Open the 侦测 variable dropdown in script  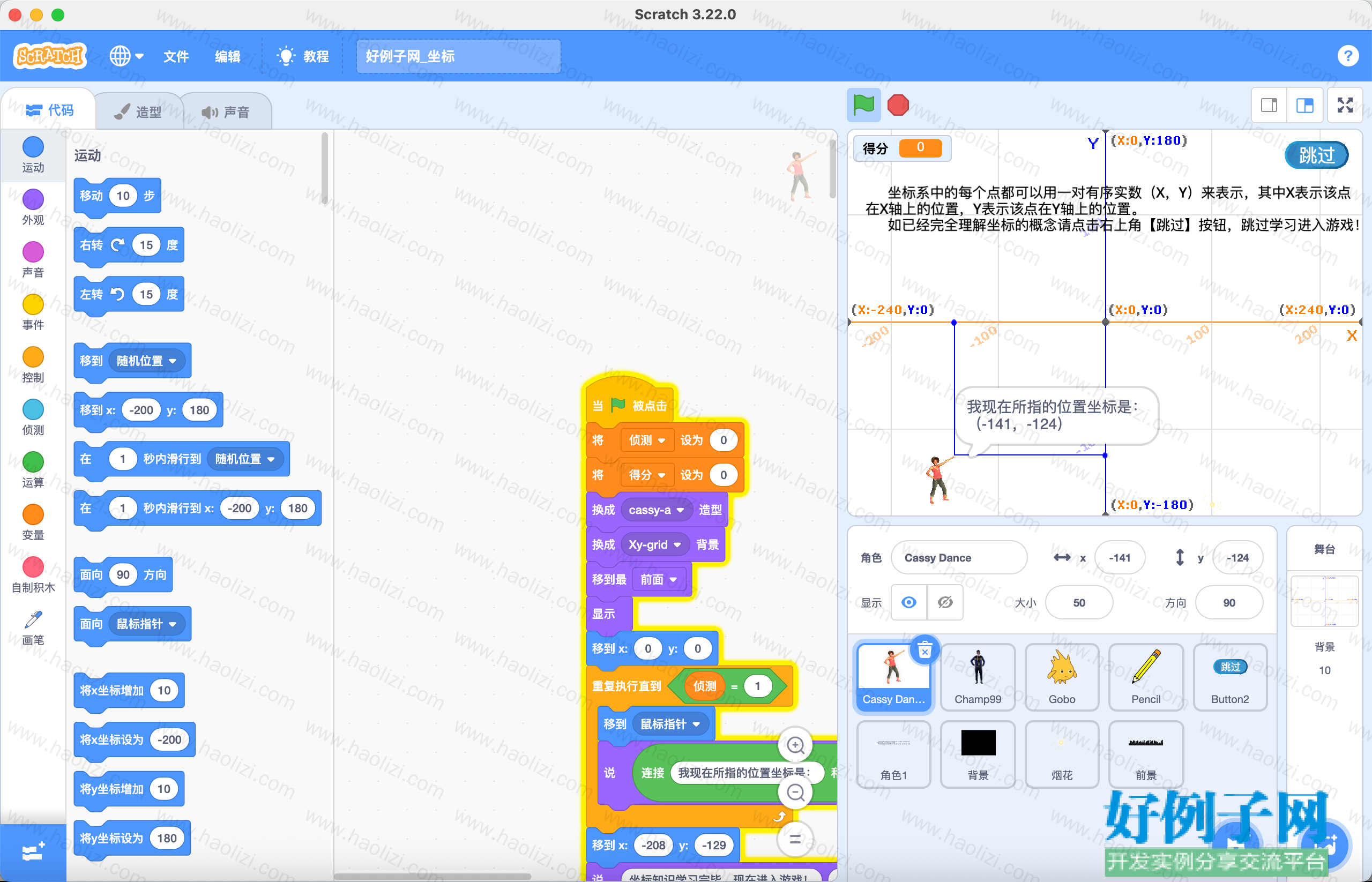point(647,440)
